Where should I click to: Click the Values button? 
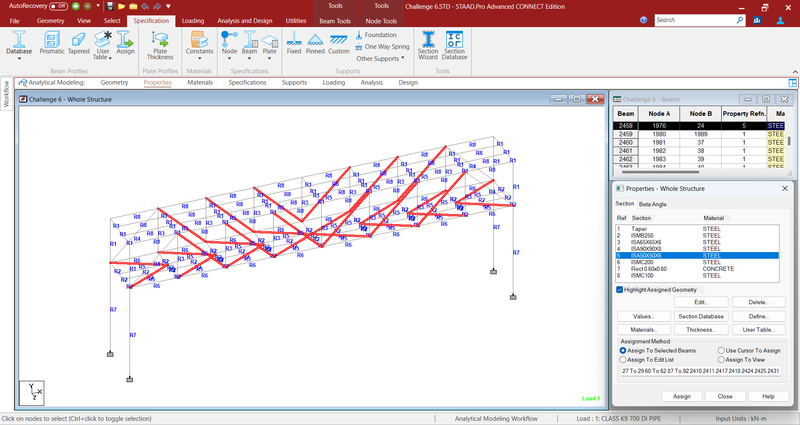pos(643,316)
